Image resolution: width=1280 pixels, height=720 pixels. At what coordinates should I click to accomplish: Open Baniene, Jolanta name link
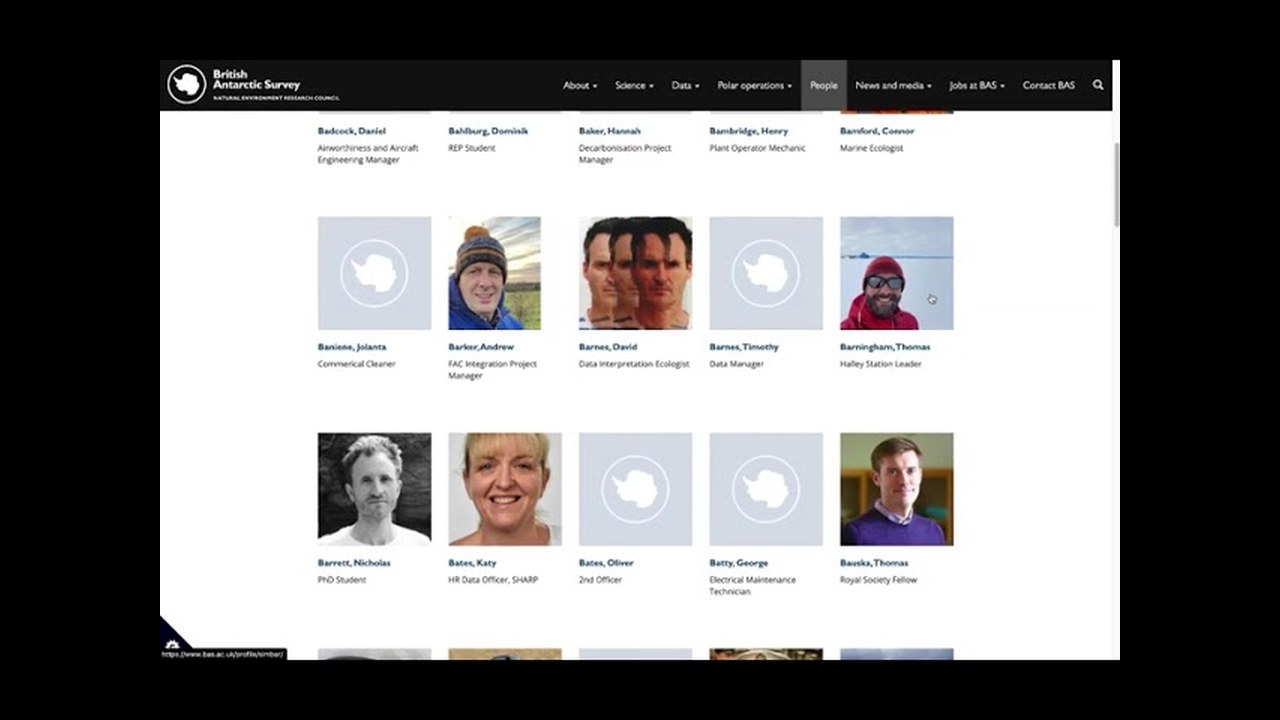352,347
